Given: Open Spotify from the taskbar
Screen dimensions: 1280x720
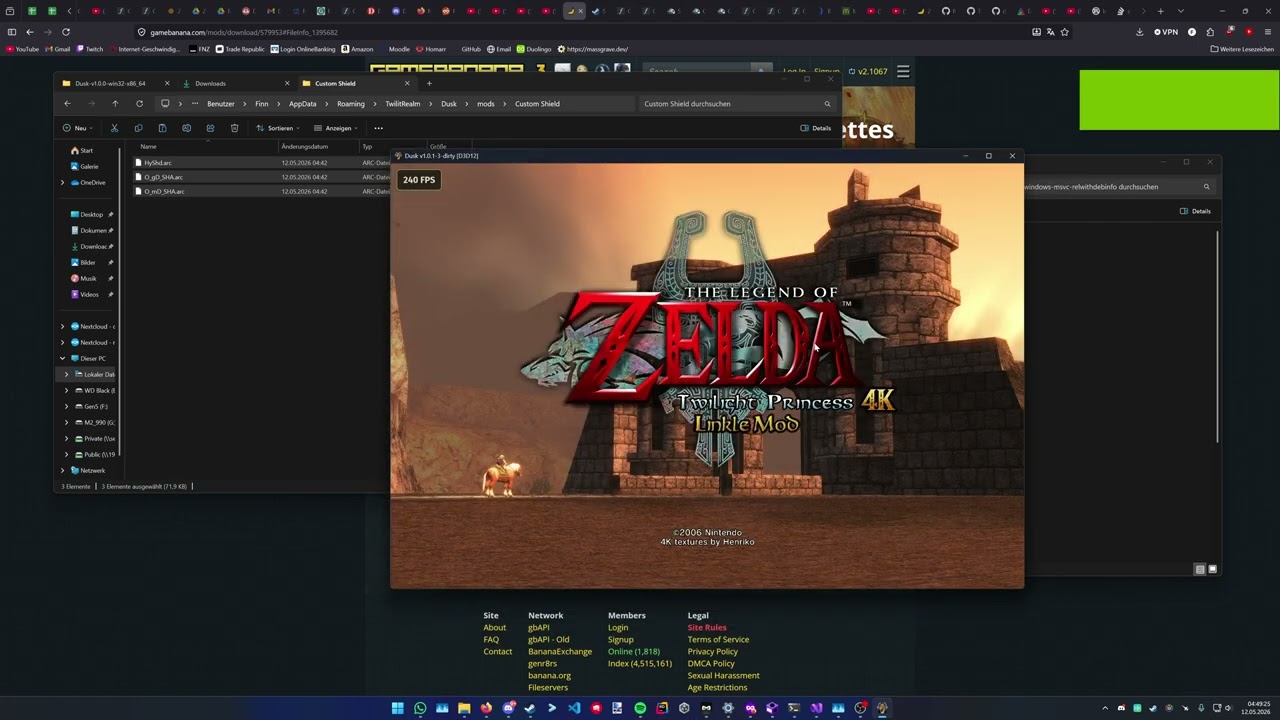Looking at the screenshot, I should [640, 708].
